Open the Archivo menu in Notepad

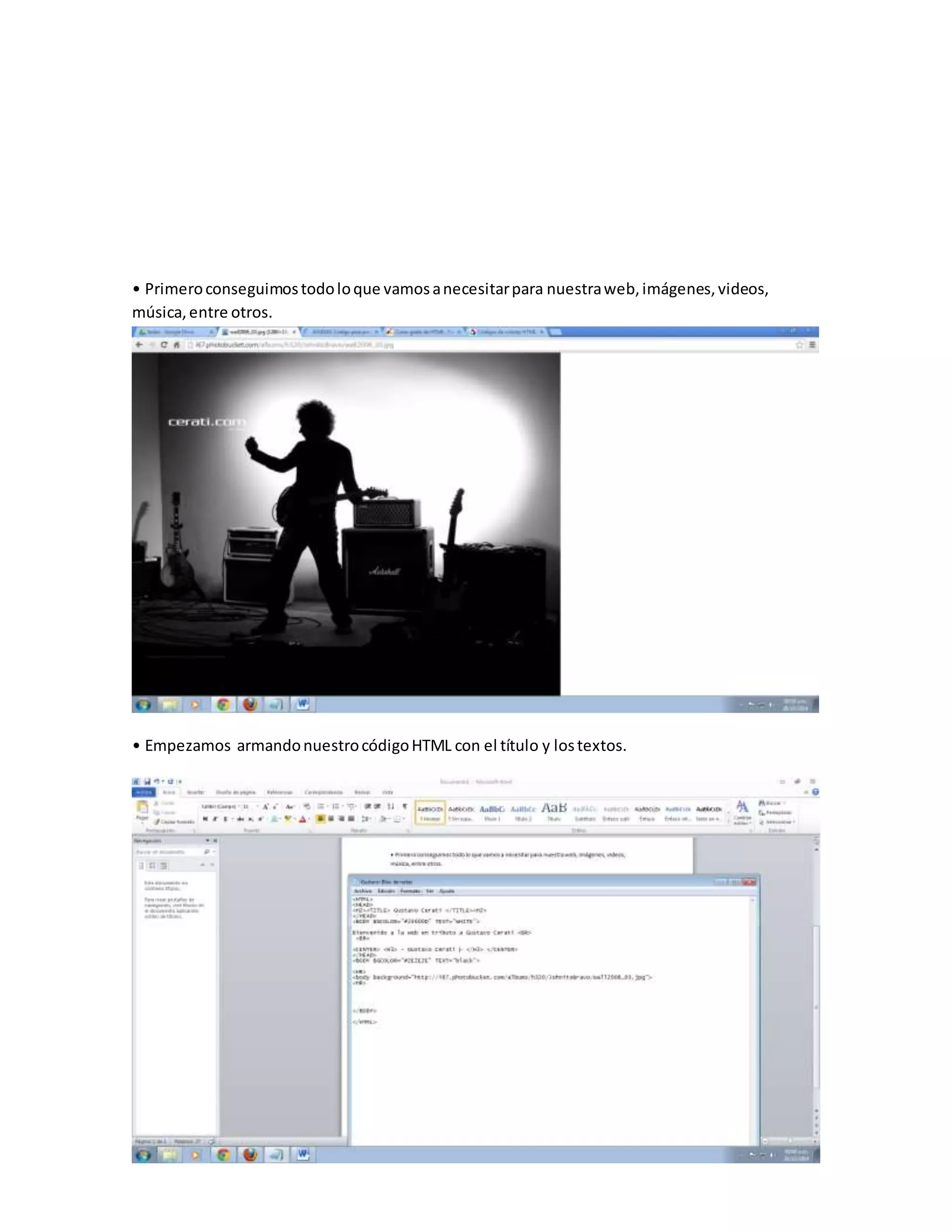coord(363,891)
